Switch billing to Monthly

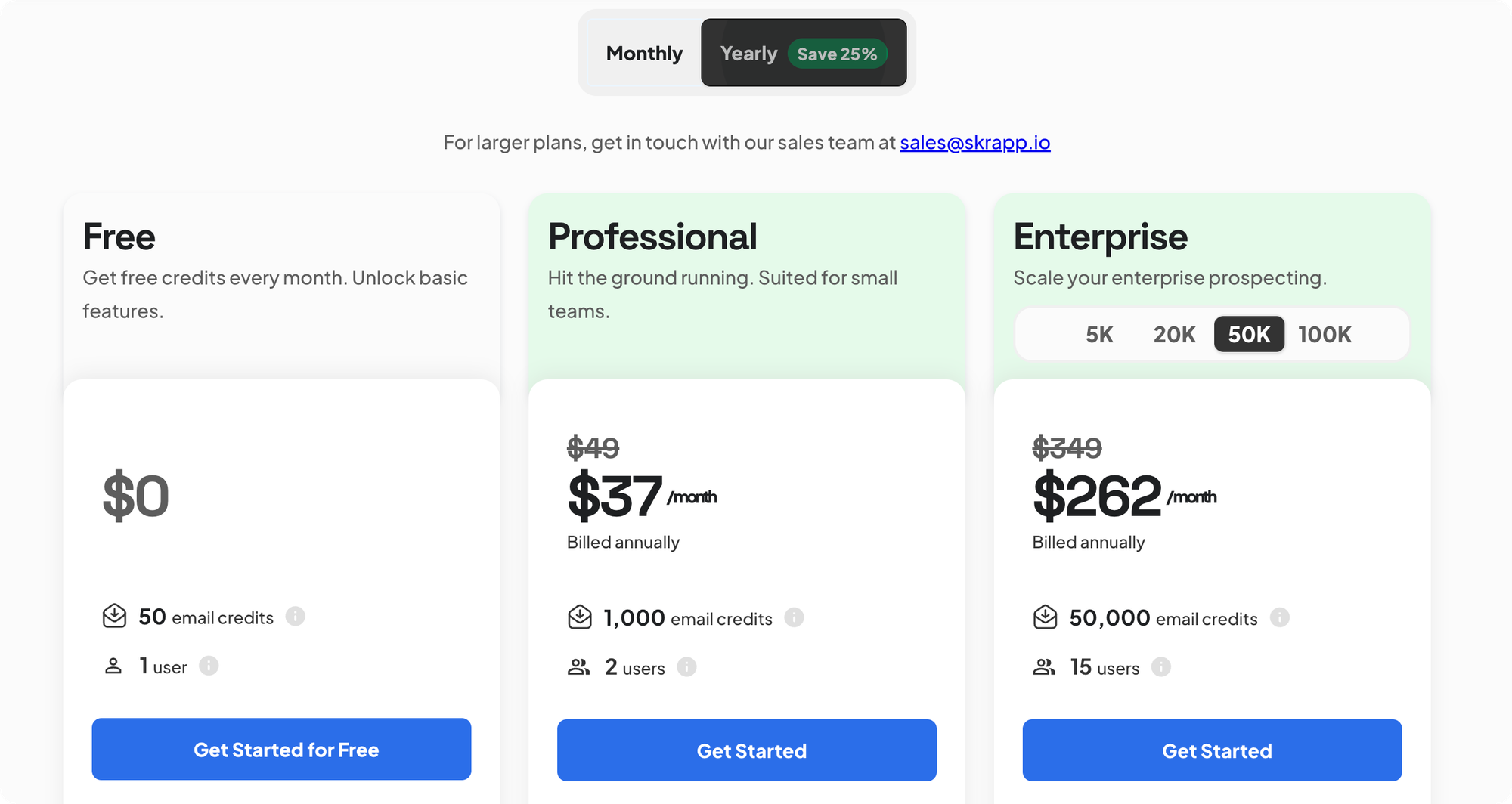(x=644, y=54)
